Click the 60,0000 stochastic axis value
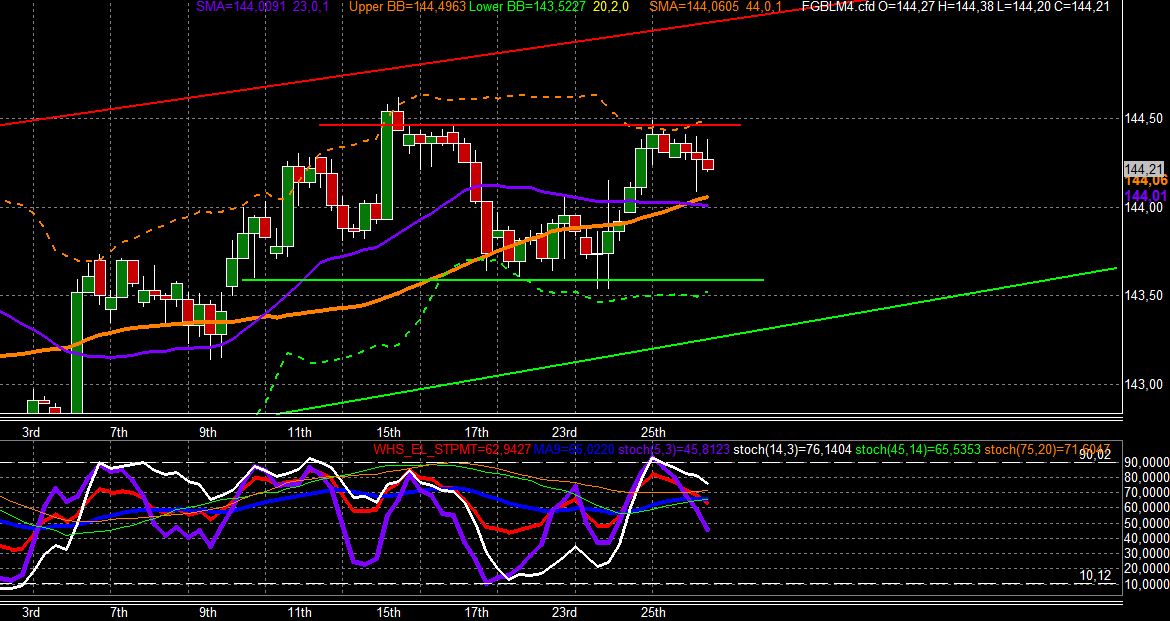This screenshot has height=621, width=1170. (x=1148, y=508)
